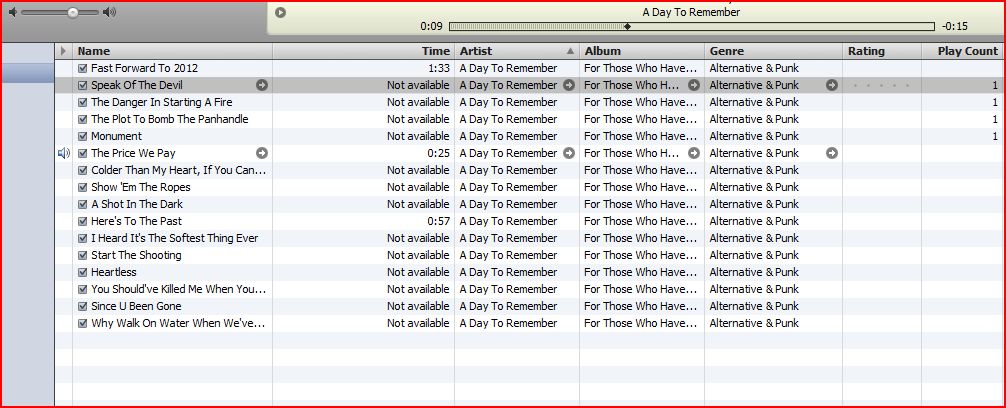Image resolution: width=1006 pixels, height=408 pixels.
Task: Uncheck The Price We Pay checkbox
Action: [x=82, y=153]
